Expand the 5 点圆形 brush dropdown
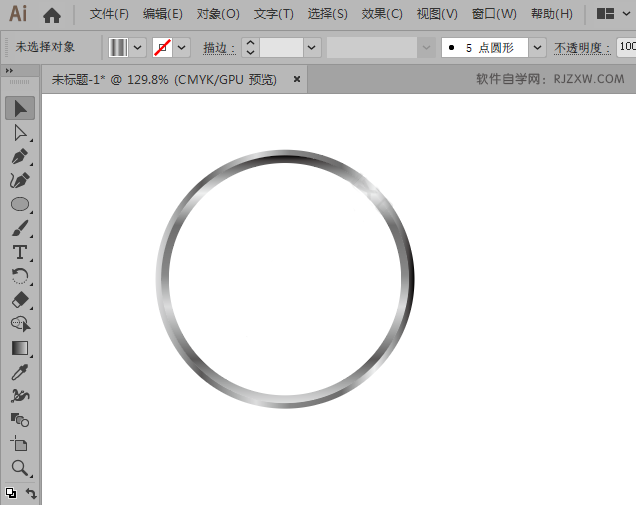 [x=537, y=47]
